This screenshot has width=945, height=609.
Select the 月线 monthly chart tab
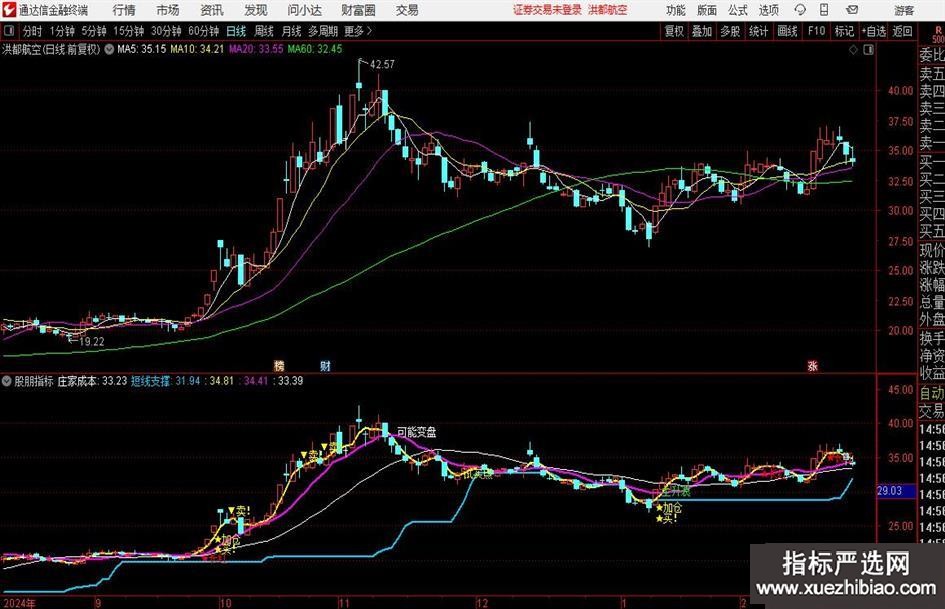point(291,31)
